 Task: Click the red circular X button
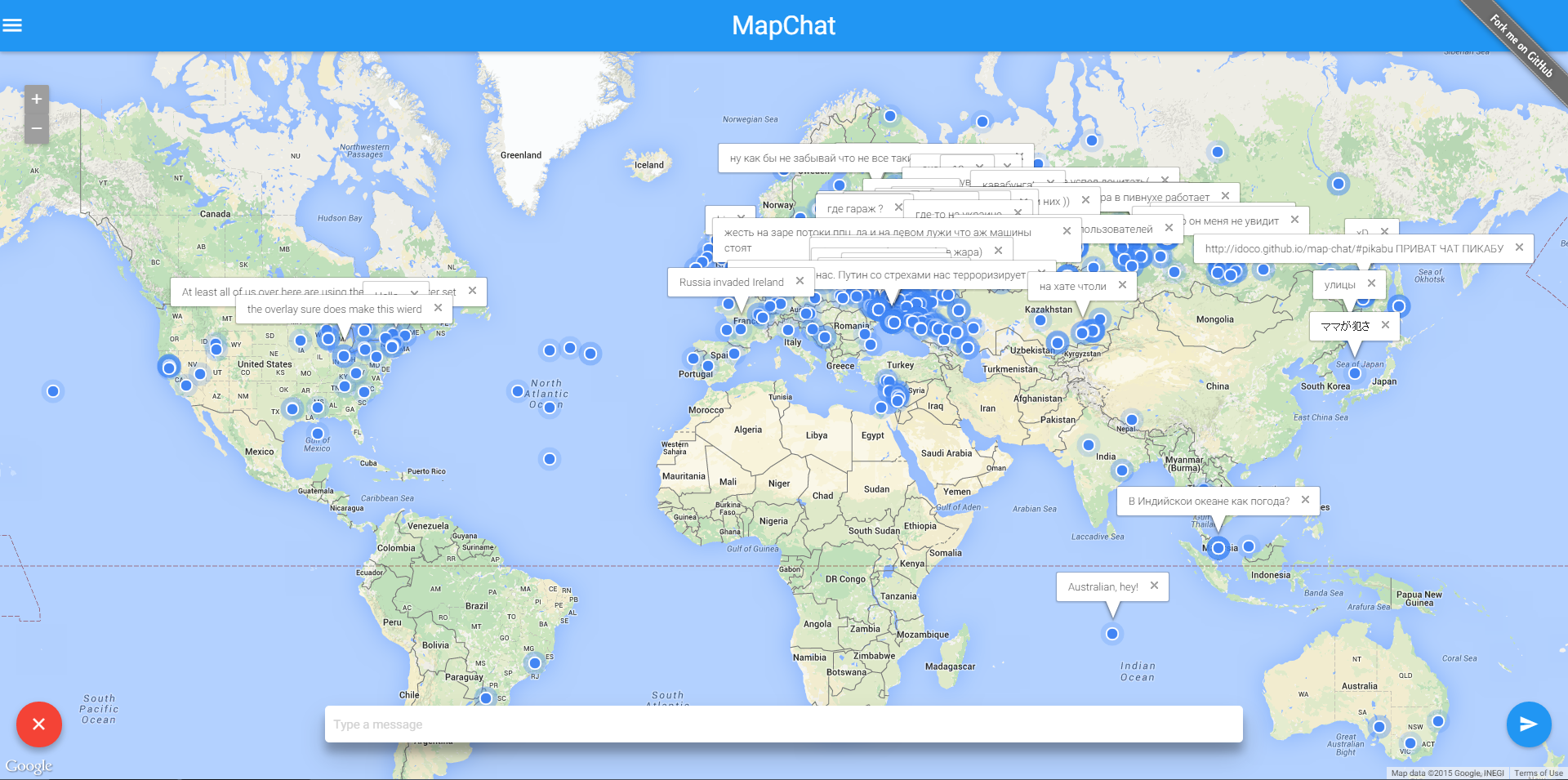[x=38, y=724]
